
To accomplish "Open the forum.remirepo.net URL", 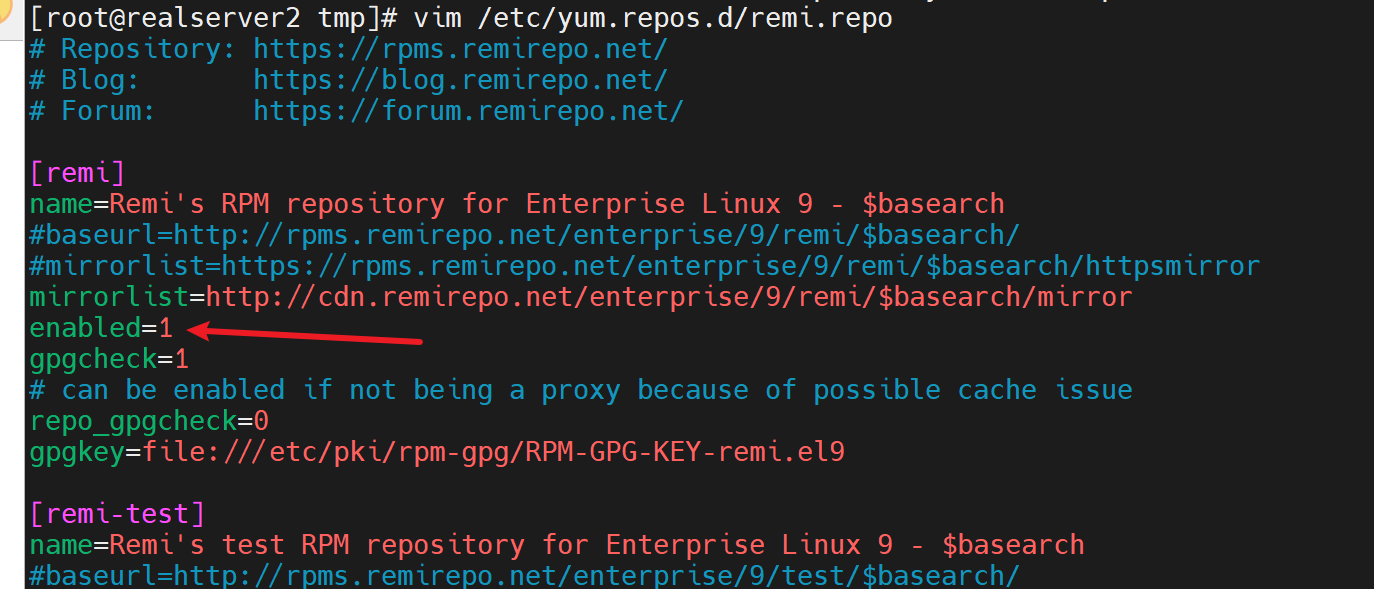I will (x=468, y=110).
